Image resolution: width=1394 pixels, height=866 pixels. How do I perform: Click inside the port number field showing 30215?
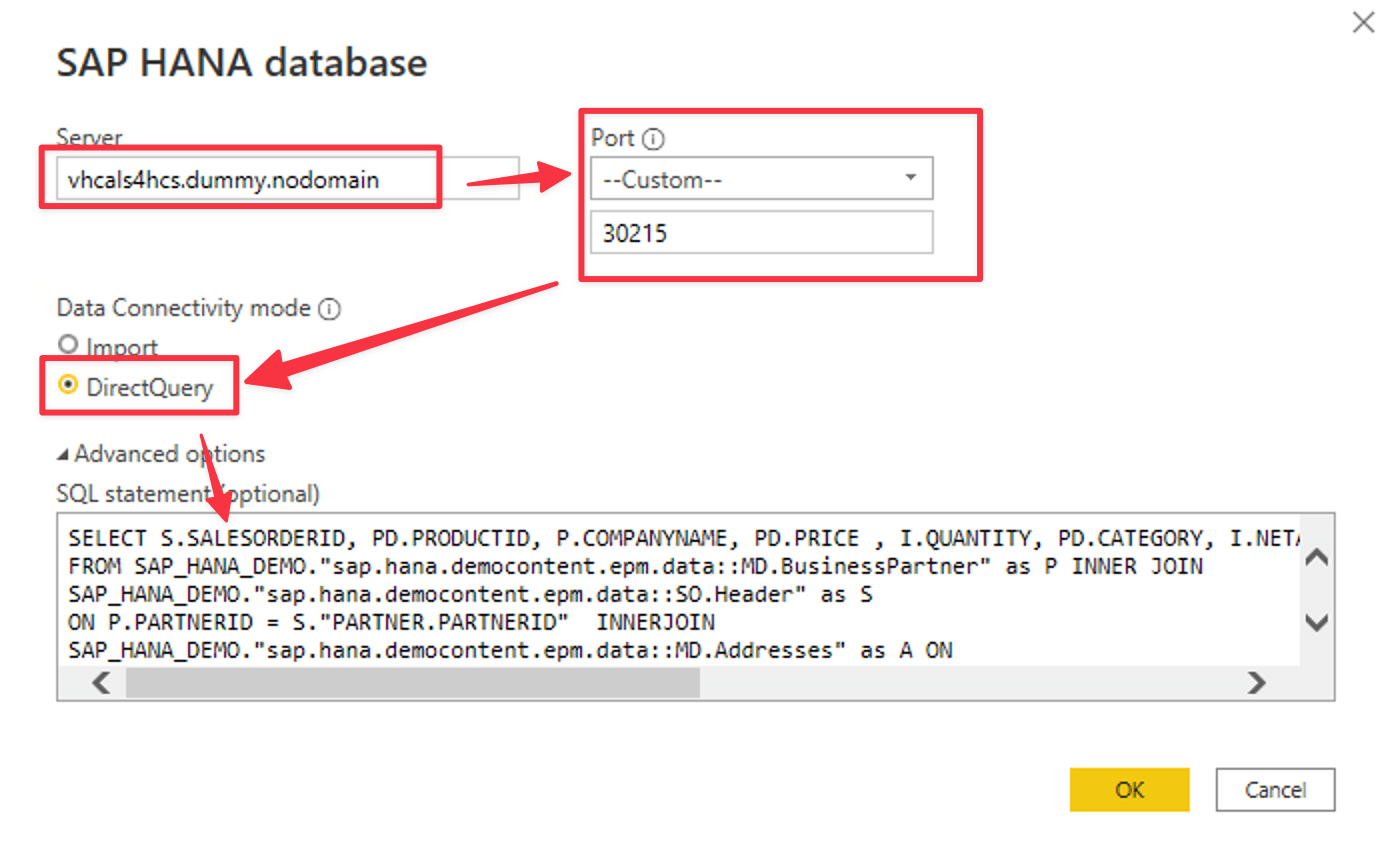[762, 232]
